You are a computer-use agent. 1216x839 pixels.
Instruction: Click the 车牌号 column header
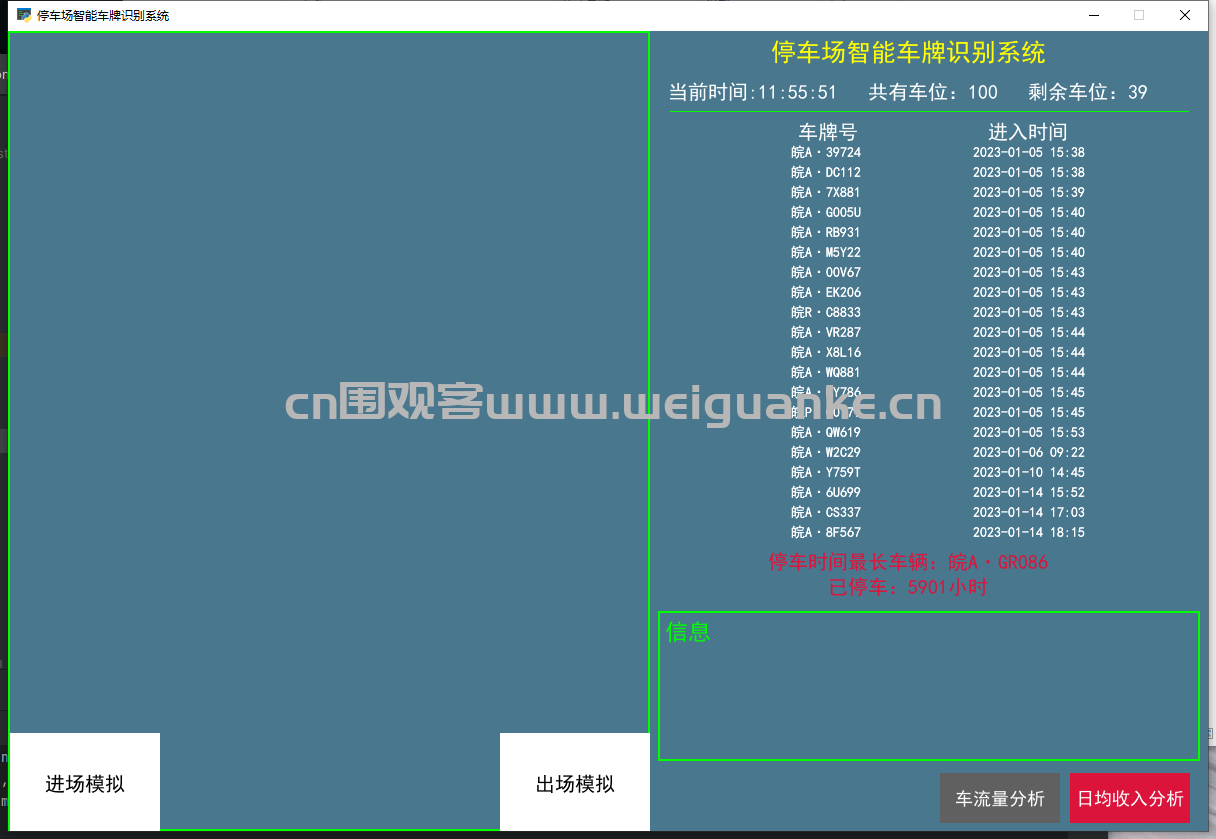(827, 132)
